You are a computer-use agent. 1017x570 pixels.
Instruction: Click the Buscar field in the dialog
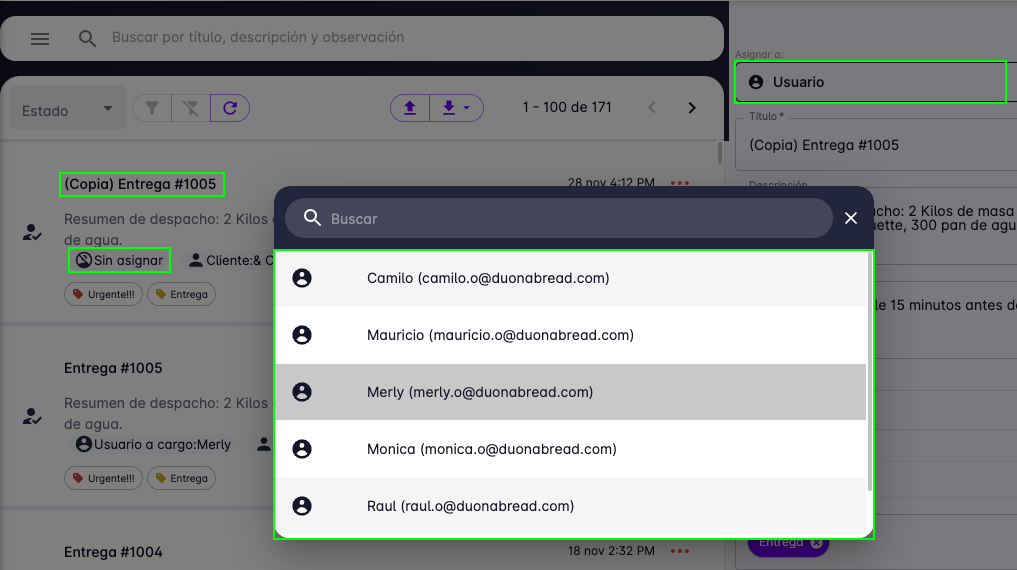(x=570, y=218)
